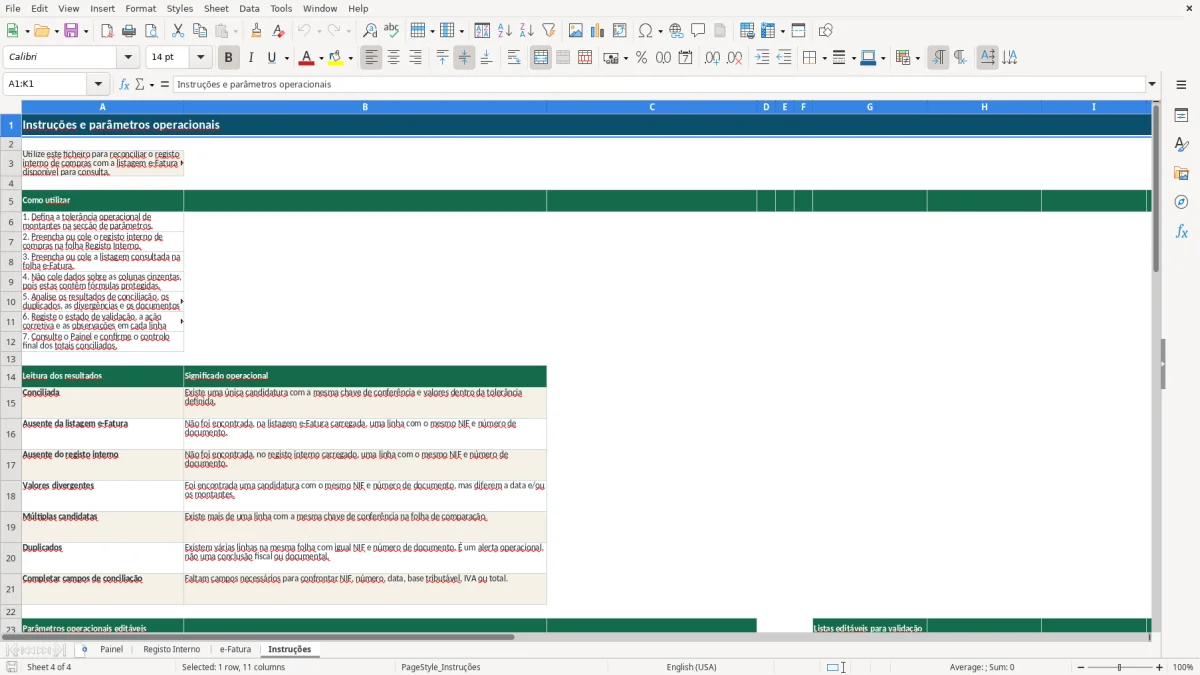Open the Function Wizard fx icon
The height and width of the screenshot is (675, 1200).
point(124,84)
